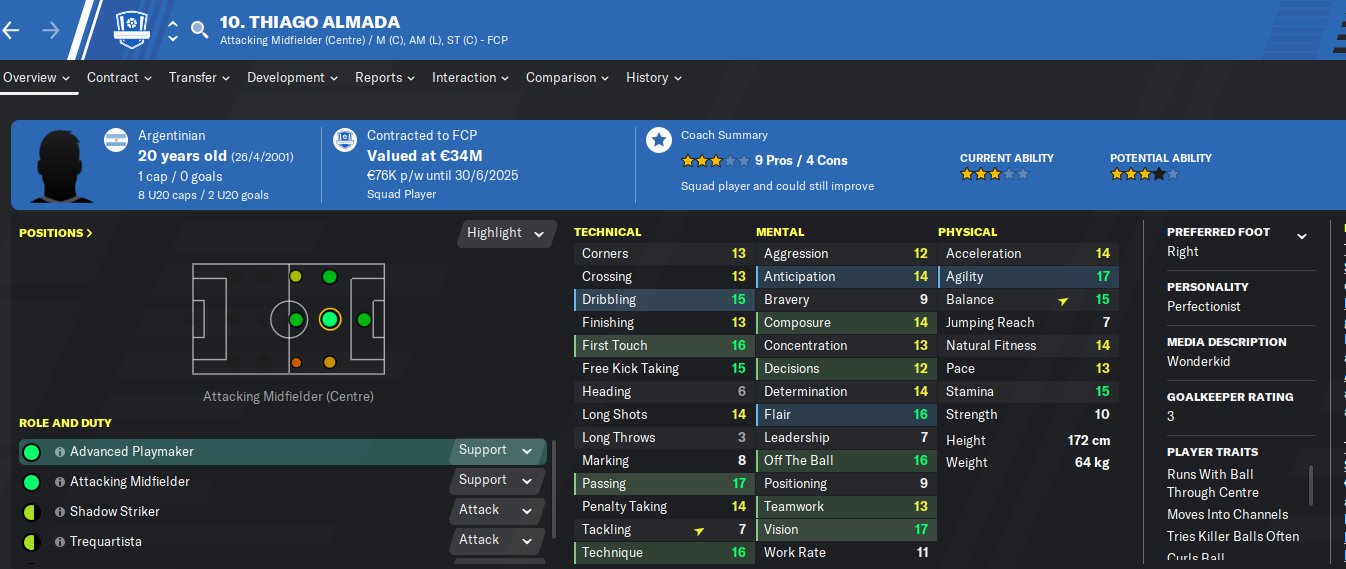Click the Argentina flag icon
The height and width of the screenshot is (569, 1346).
[x=117, y=140]
